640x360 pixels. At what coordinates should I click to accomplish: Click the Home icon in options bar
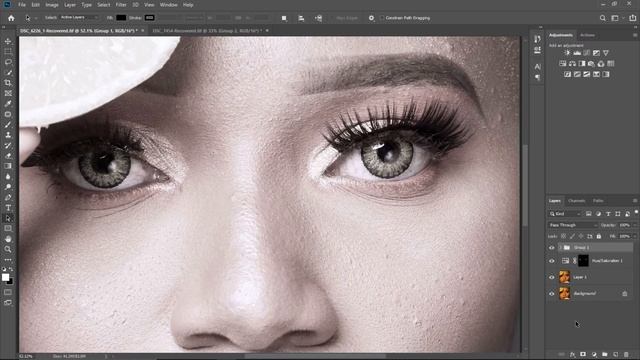click(11, 18)
